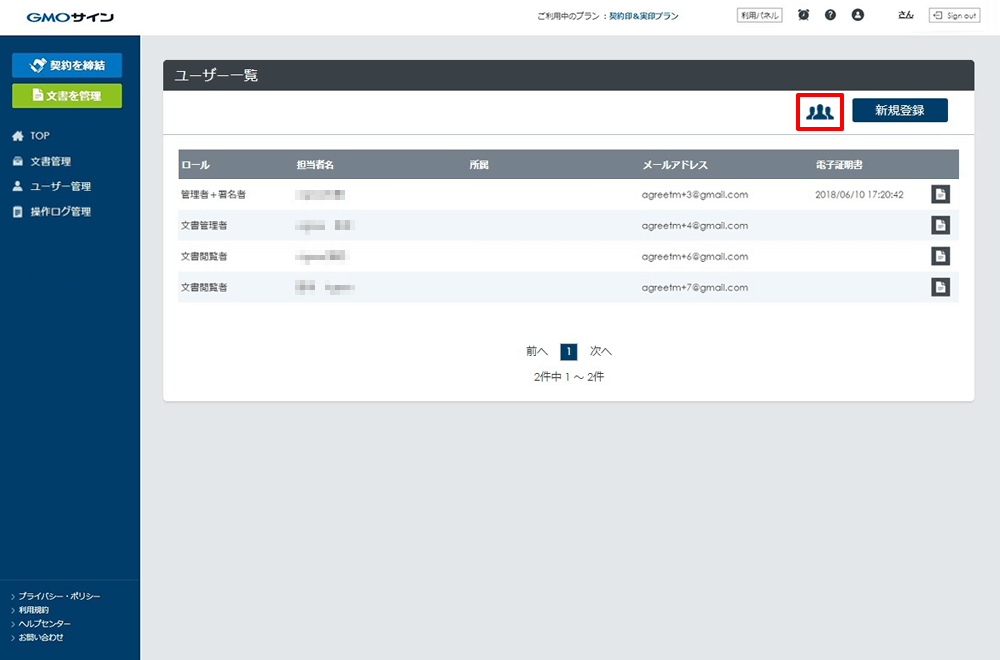
Task: Click the account profile icon in header
Action: [x=858, y=15]
